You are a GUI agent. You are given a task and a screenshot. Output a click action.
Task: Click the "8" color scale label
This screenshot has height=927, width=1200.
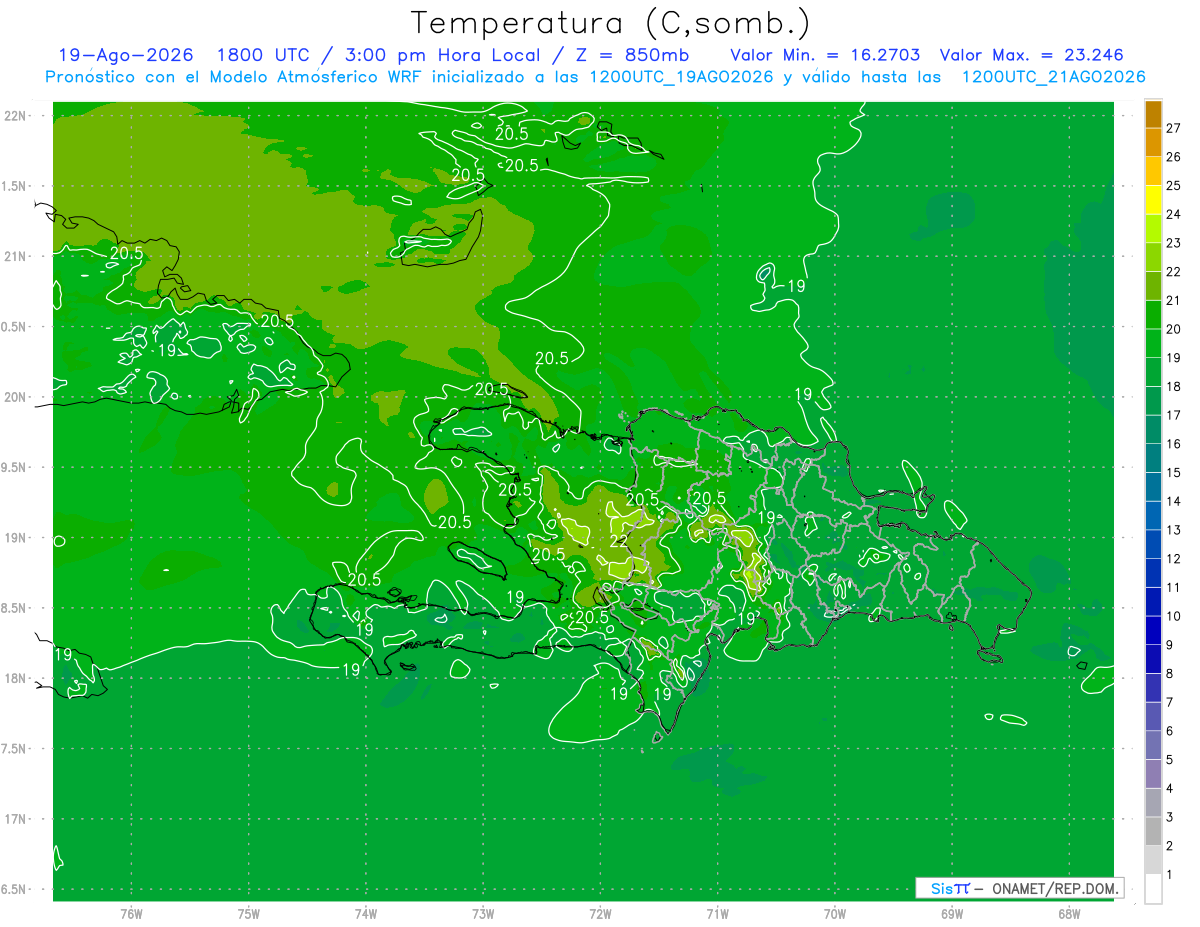coord(1171,674)
